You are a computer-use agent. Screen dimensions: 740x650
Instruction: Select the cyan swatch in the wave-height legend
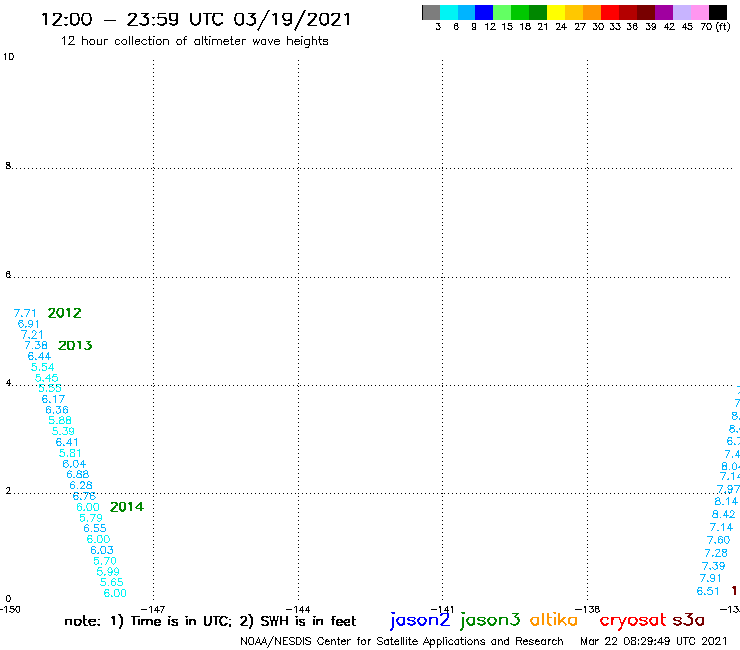449,12
